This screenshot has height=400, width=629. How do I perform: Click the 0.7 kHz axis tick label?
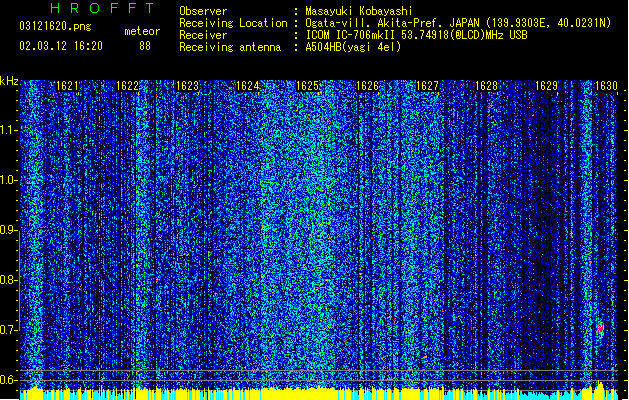pos(8,330)
